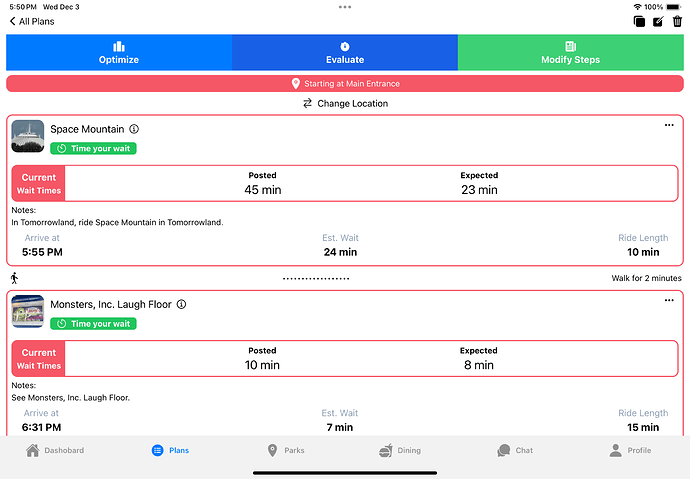This screenshot has height=479, width=690.
Task: Click the Space Mountain thumbnail image
Action: tap(28, 136)
